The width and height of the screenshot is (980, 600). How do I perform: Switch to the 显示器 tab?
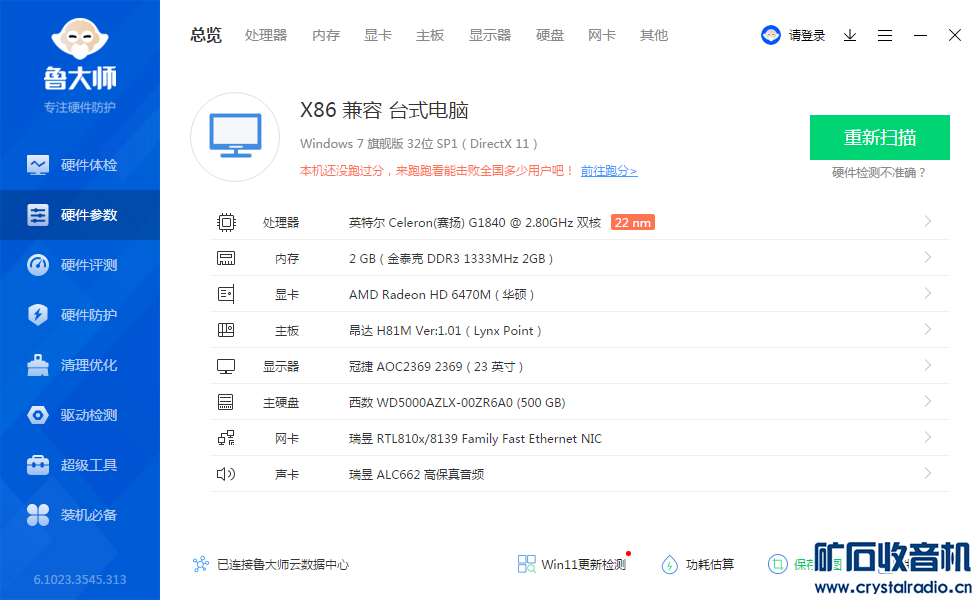pyautogui.click(x=490, y=35)
